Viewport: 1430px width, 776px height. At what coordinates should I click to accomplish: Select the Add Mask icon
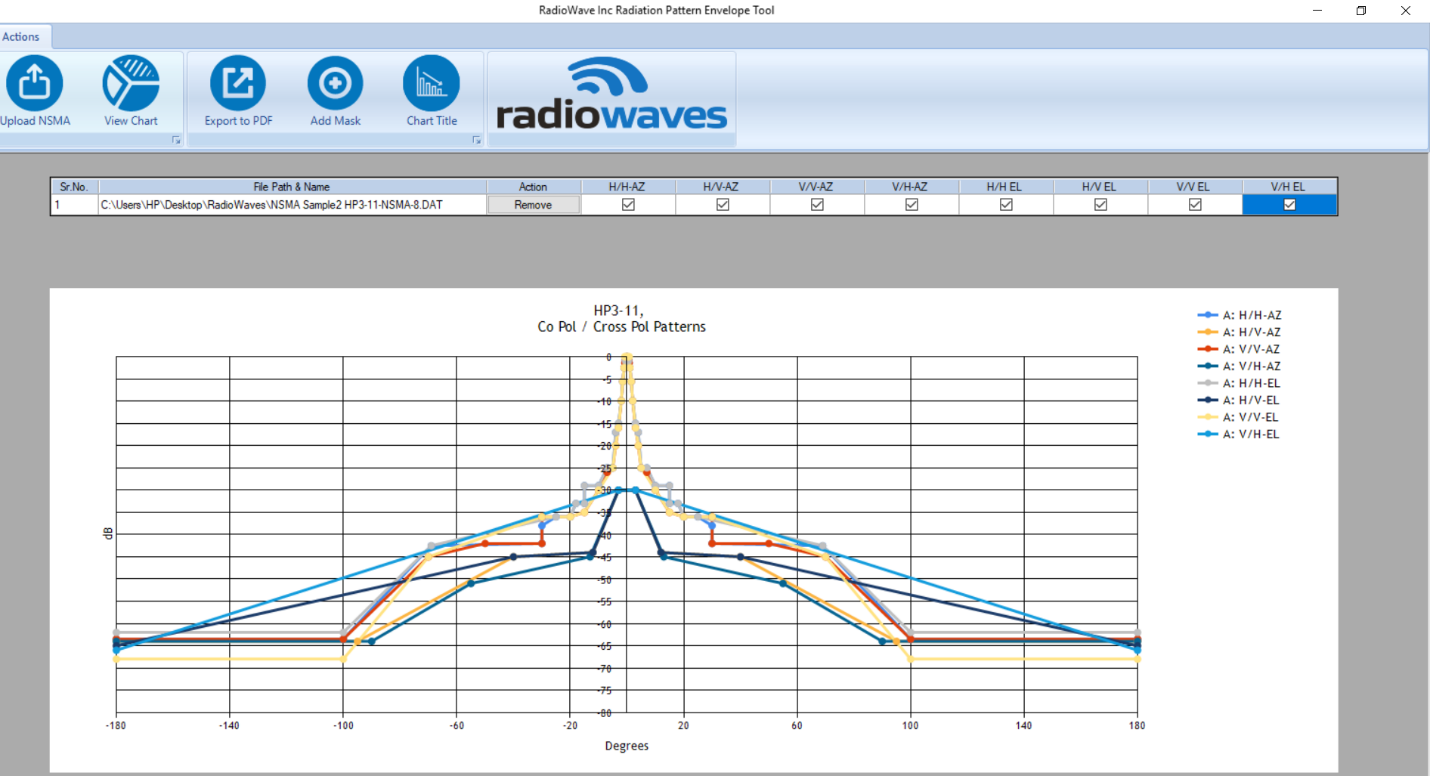point(335,83)
